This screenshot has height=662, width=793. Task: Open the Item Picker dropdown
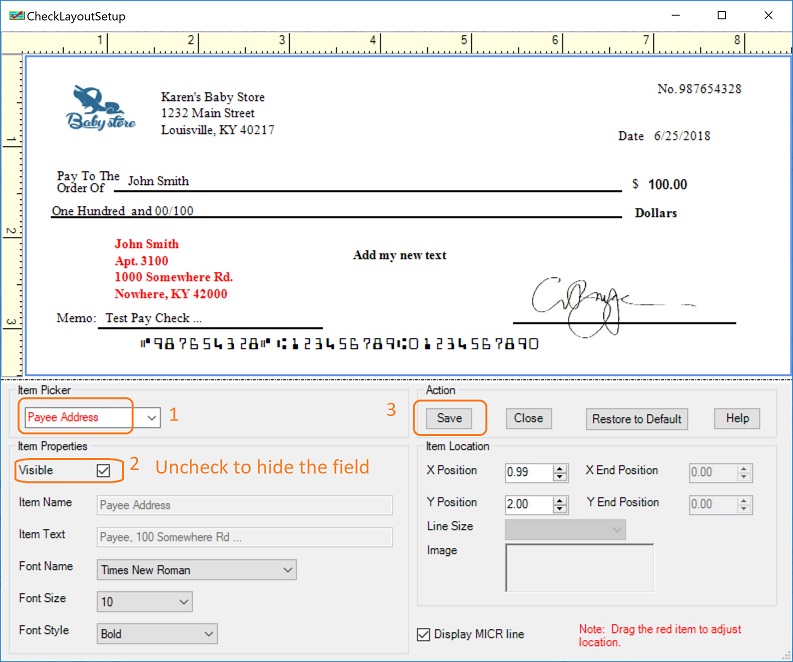pos(151,417)
